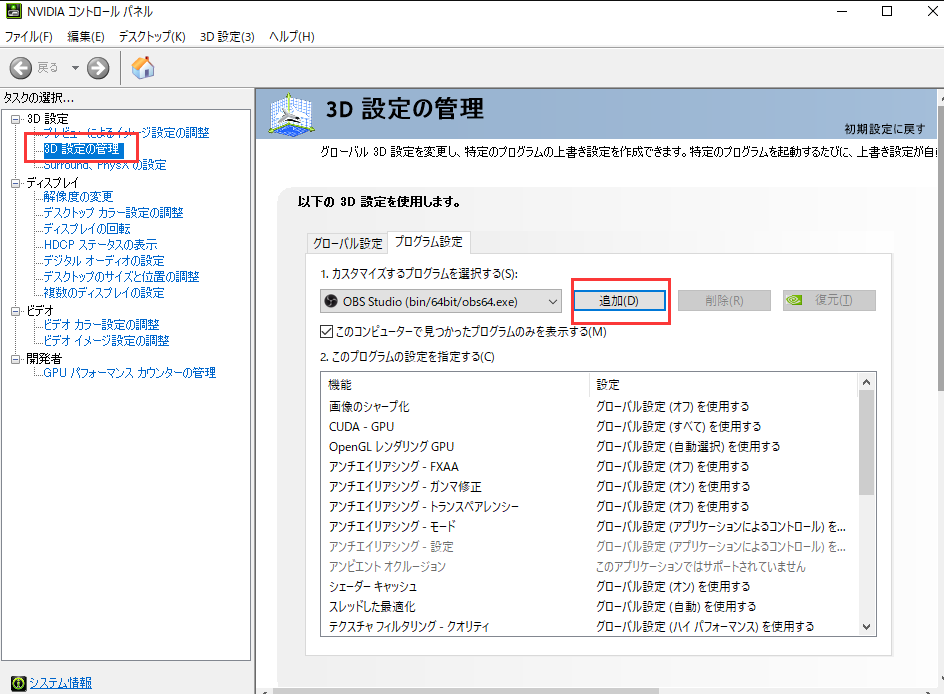
Task: Click the OBS Studio icon in the program combo box
Action: 331,301
